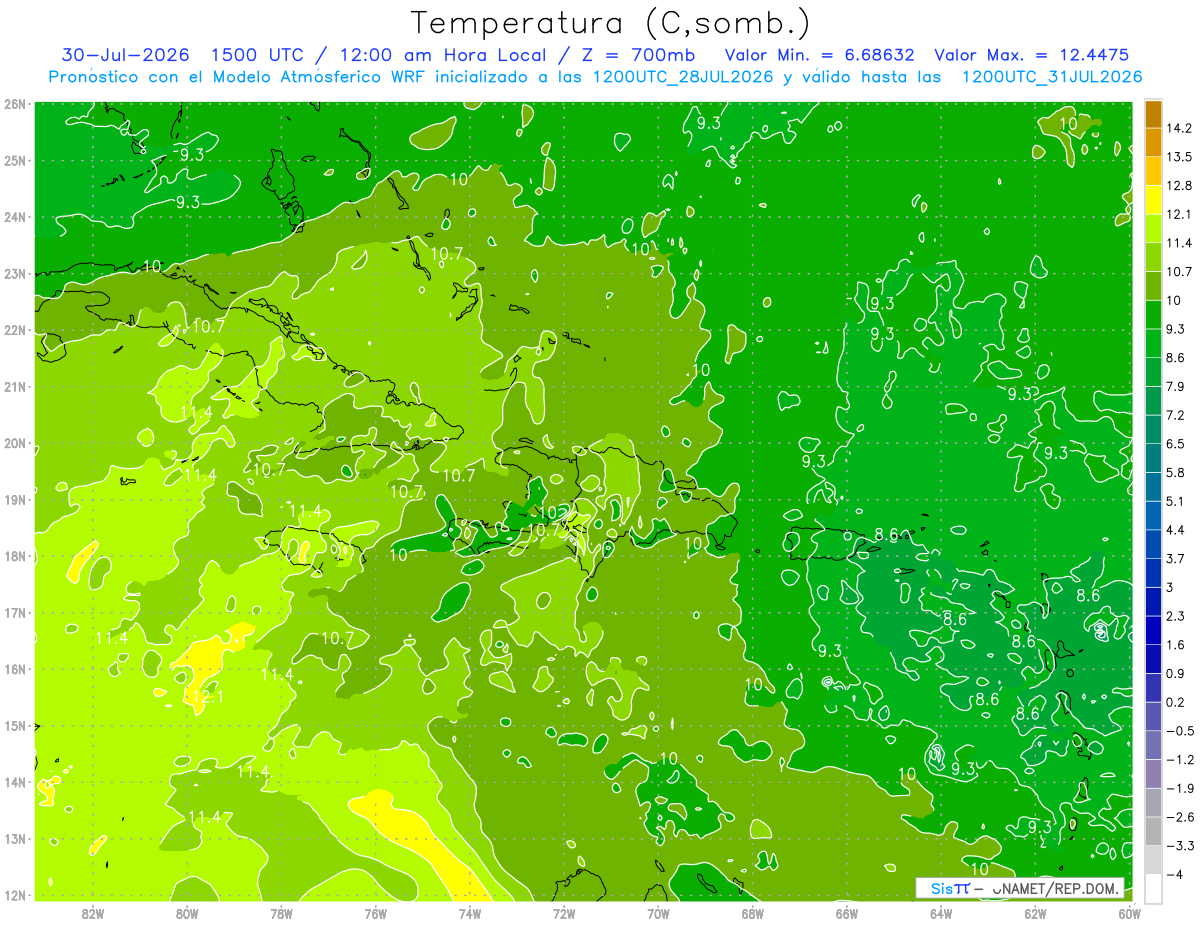Click legend swatch between 8.6 and 9.3
The image size is (1200, 927).
click(x=1153, y=342)
